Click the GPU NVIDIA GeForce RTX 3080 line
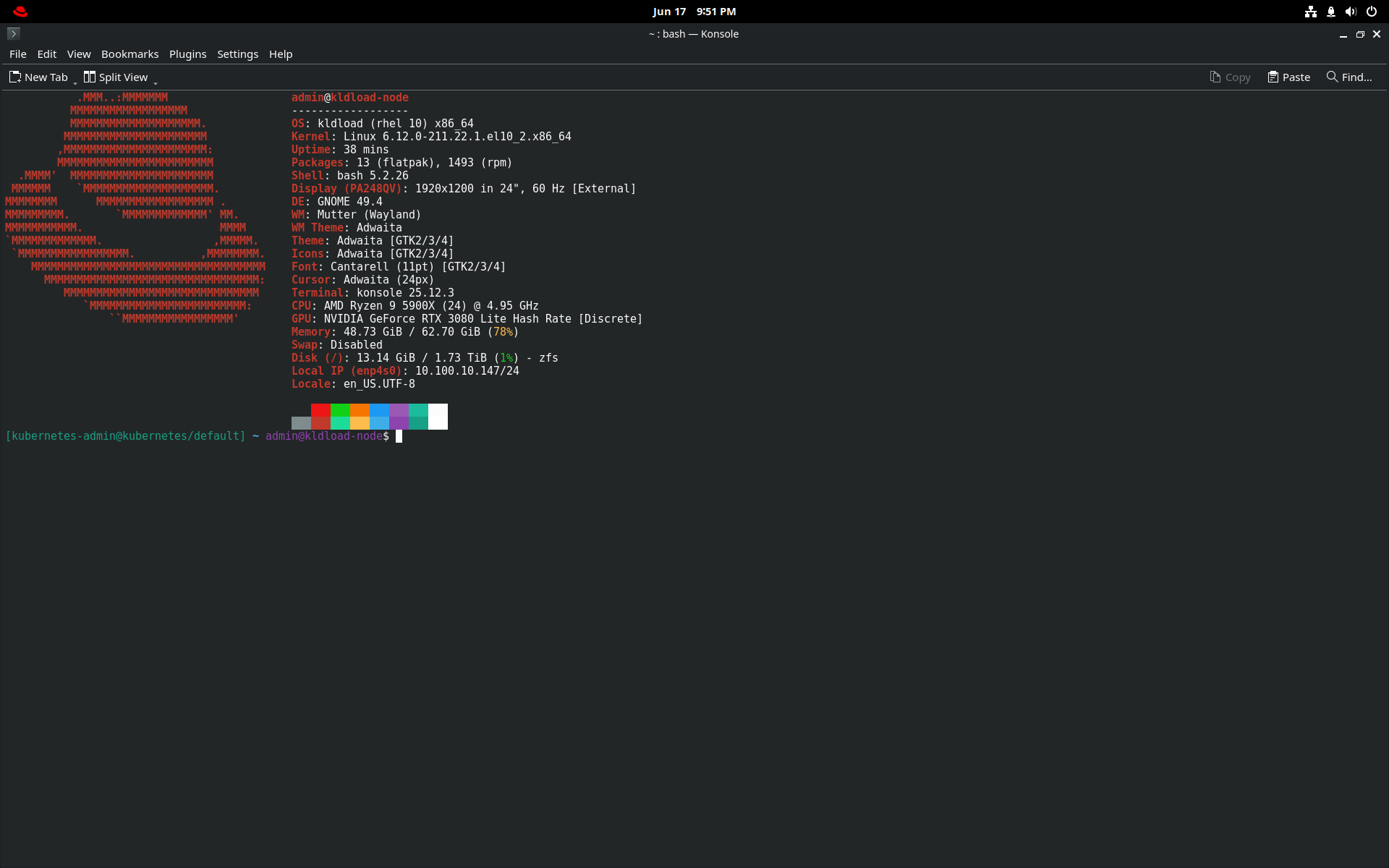 tap(467, 319)
